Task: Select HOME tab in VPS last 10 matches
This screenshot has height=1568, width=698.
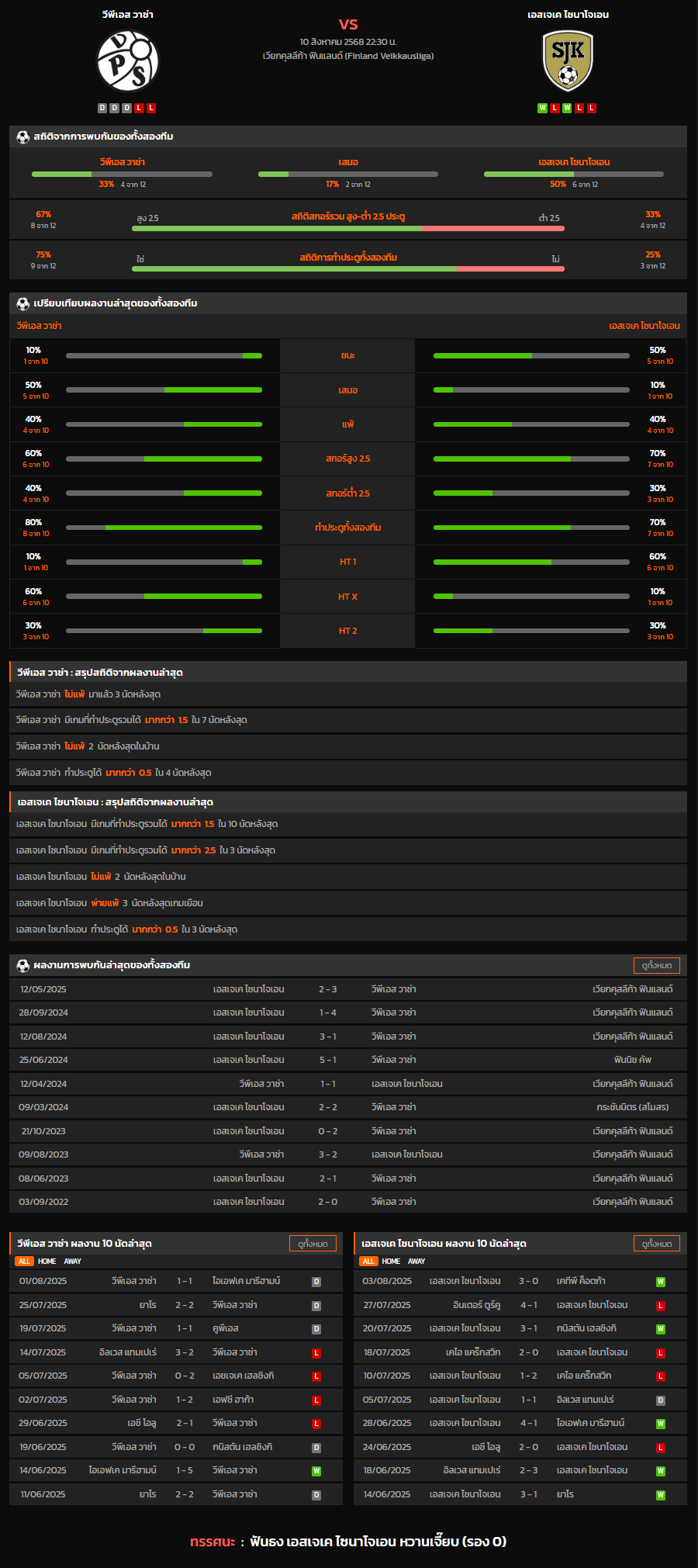Action: [47, 1262]
